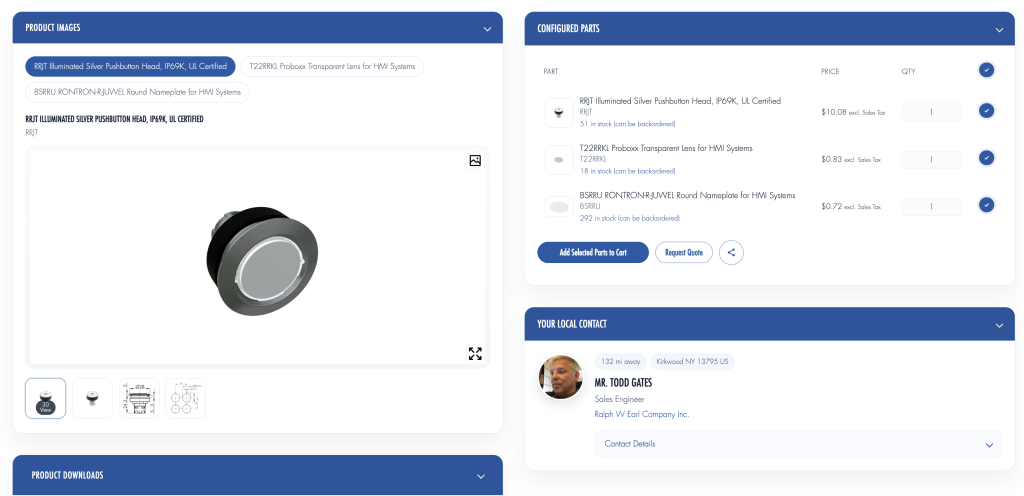Click the 'Sales Engineer' title text
The width and height of the screenshot is (1024, 496).
619,399
